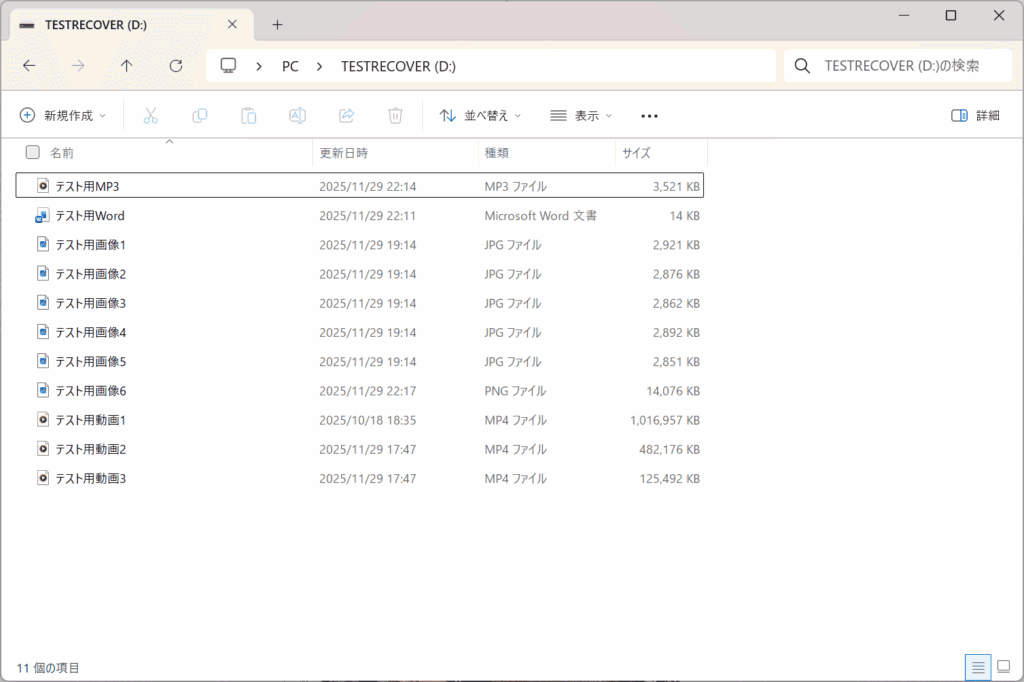The width and height of the screenshot is (1024, 682).
Task: Go up one folder level
Action: tap(126, 66)
